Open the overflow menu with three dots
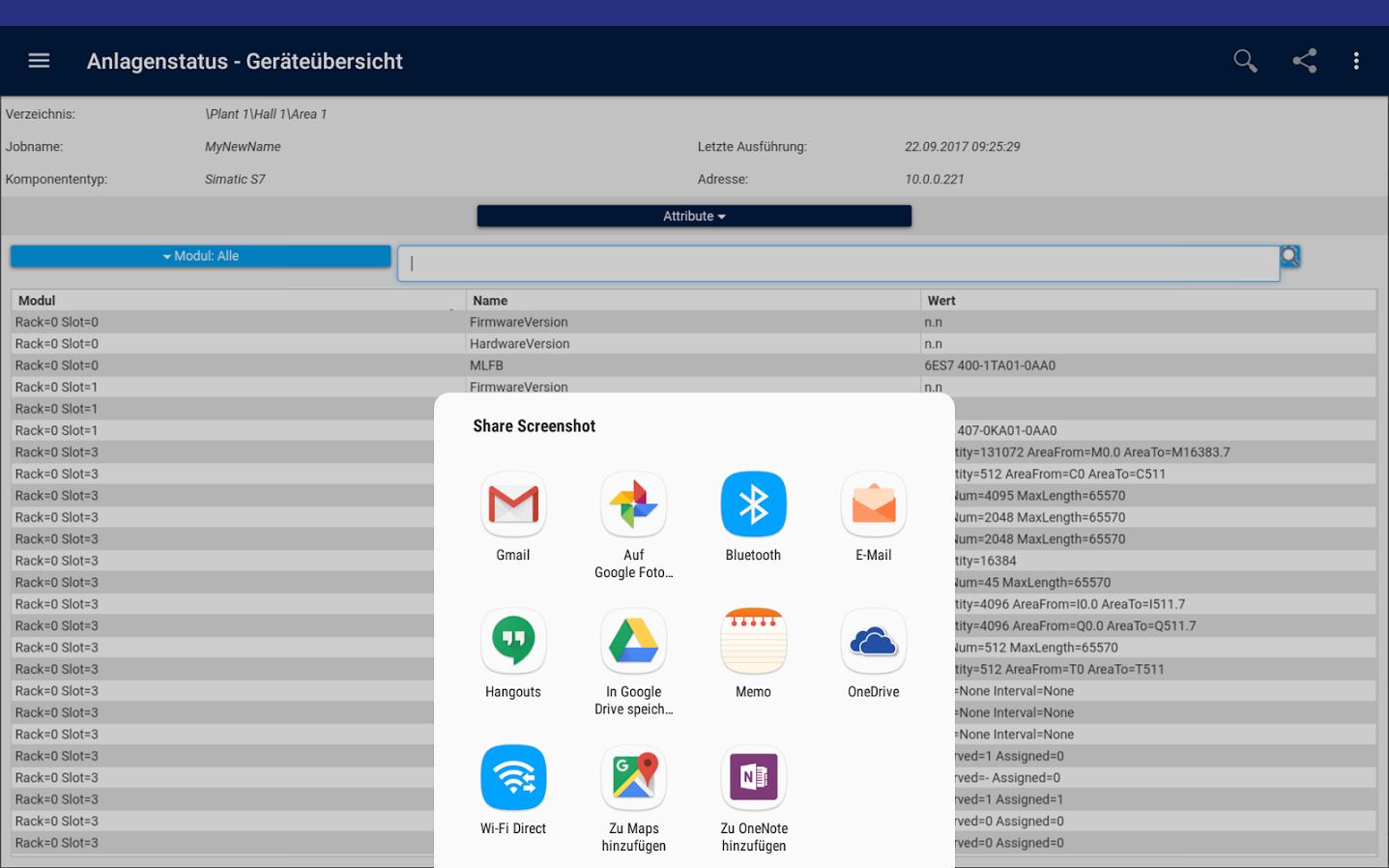 point(1357,60)
